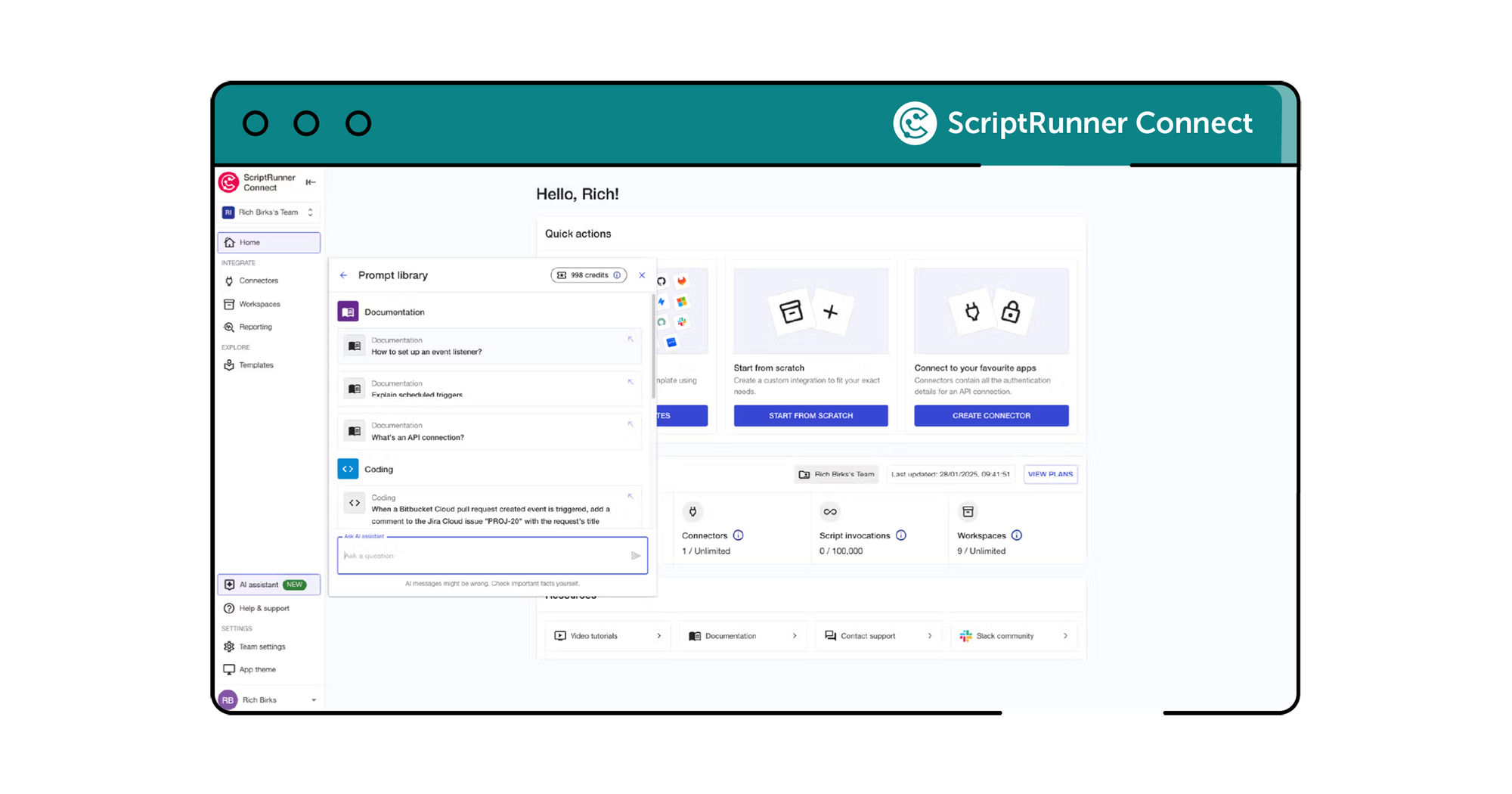1512x794 pixels.
Task: Click the credits info icon
Action: tap(617, 275)
